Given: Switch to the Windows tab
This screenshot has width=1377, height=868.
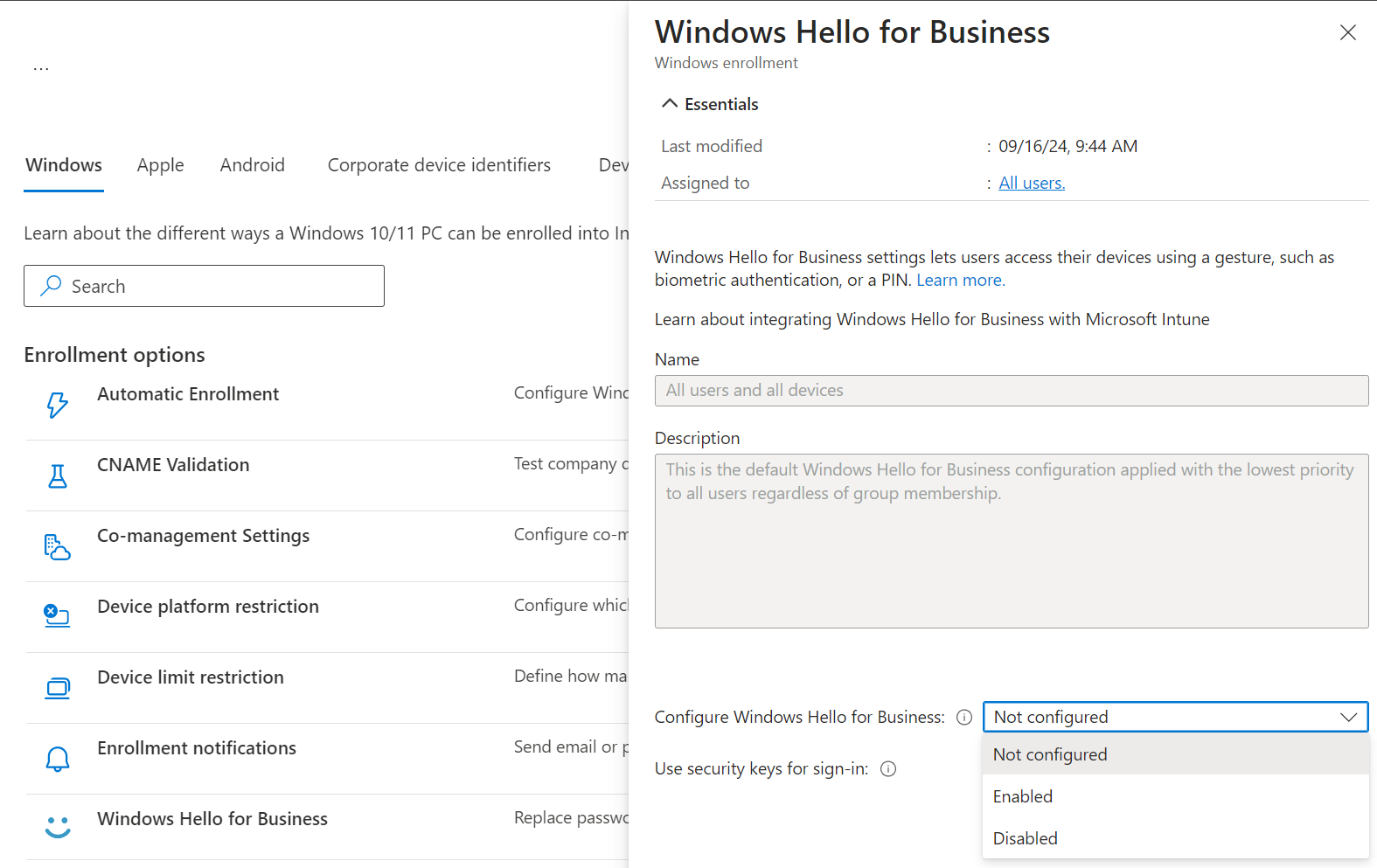Looking at the screenshot, I should coord(64,165).
